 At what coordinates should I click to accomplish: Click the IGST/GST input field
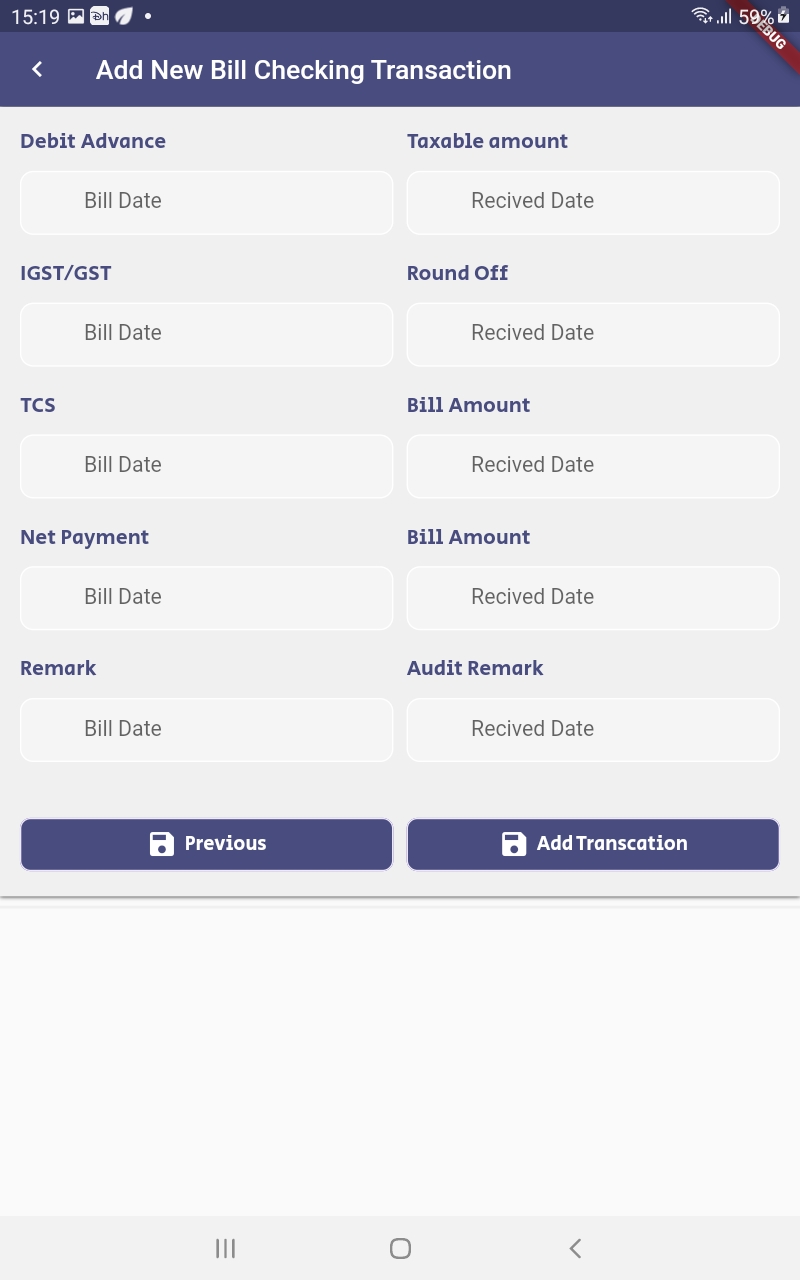point(207,334)
